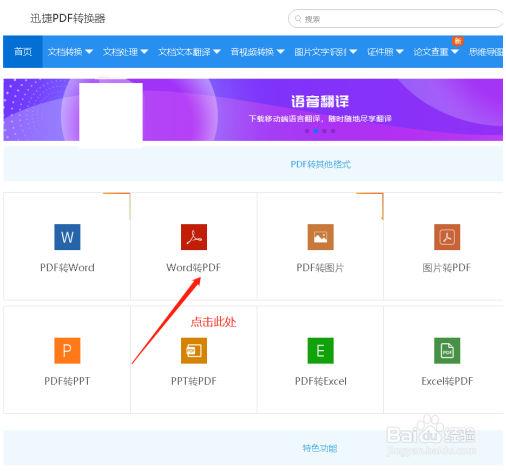Click the PPT转PDF icon

point(194,350)
